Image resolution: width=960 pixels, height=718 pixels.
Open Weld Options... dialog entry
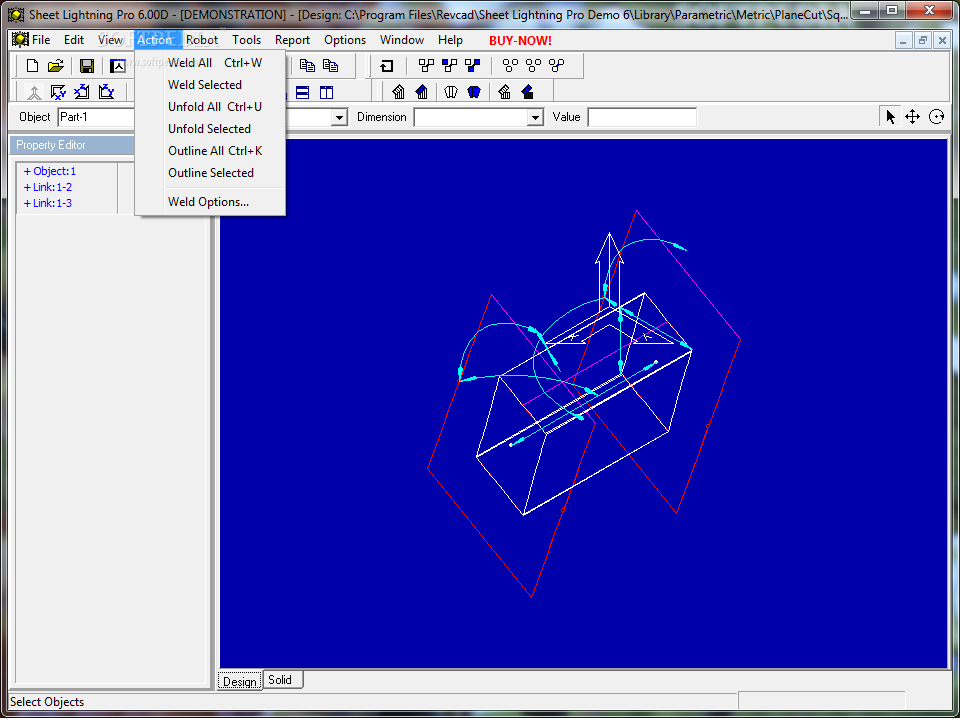coord(210,202)
